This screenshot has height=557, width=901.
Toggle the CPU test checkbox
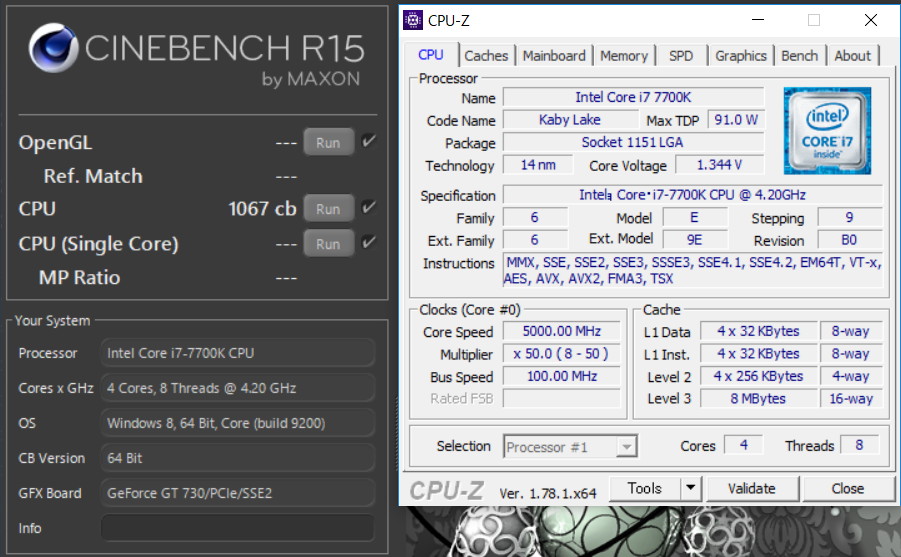pyautogui.click(x=368, y=207)
